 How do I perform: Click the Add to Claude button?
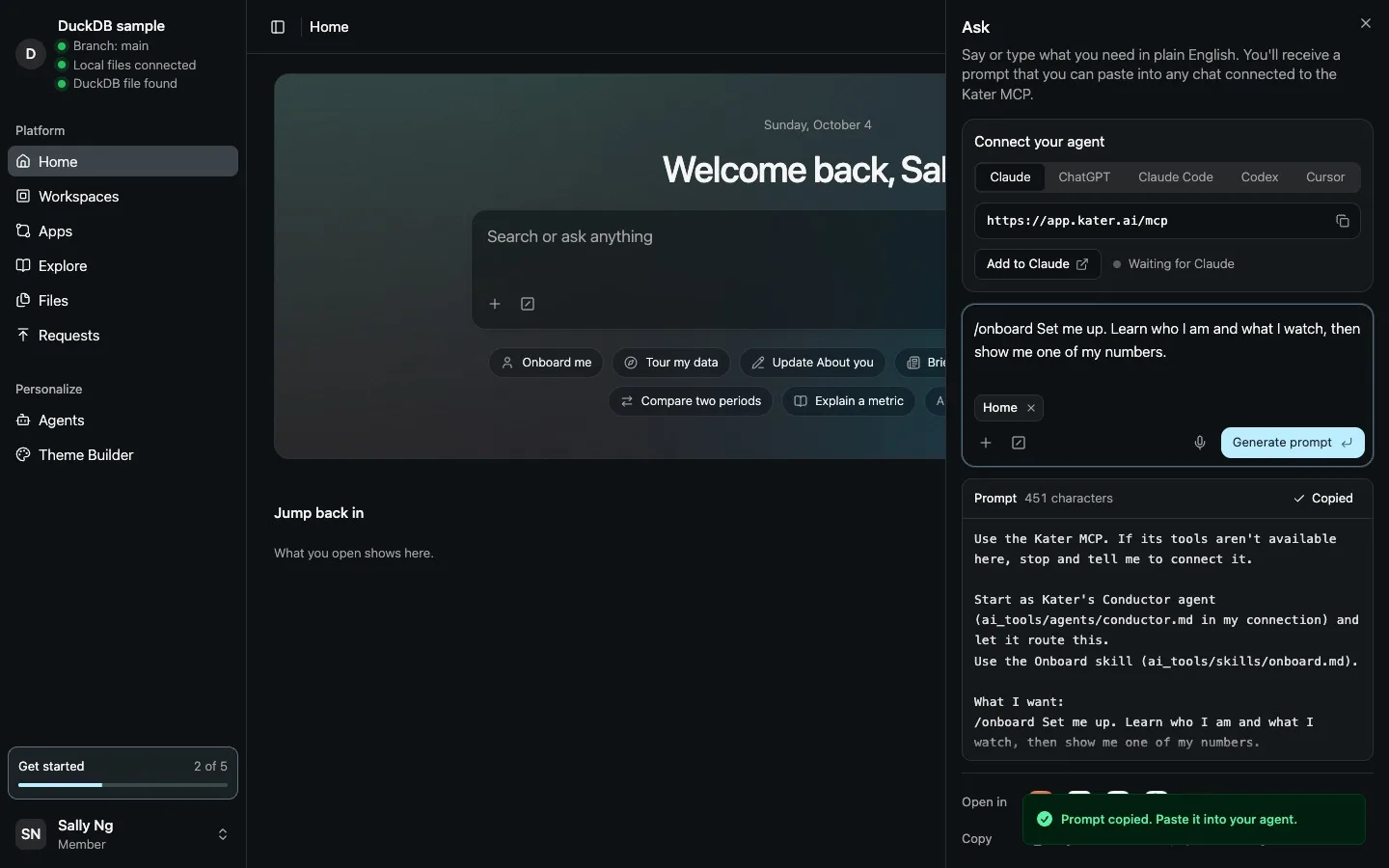point(1038,264)
